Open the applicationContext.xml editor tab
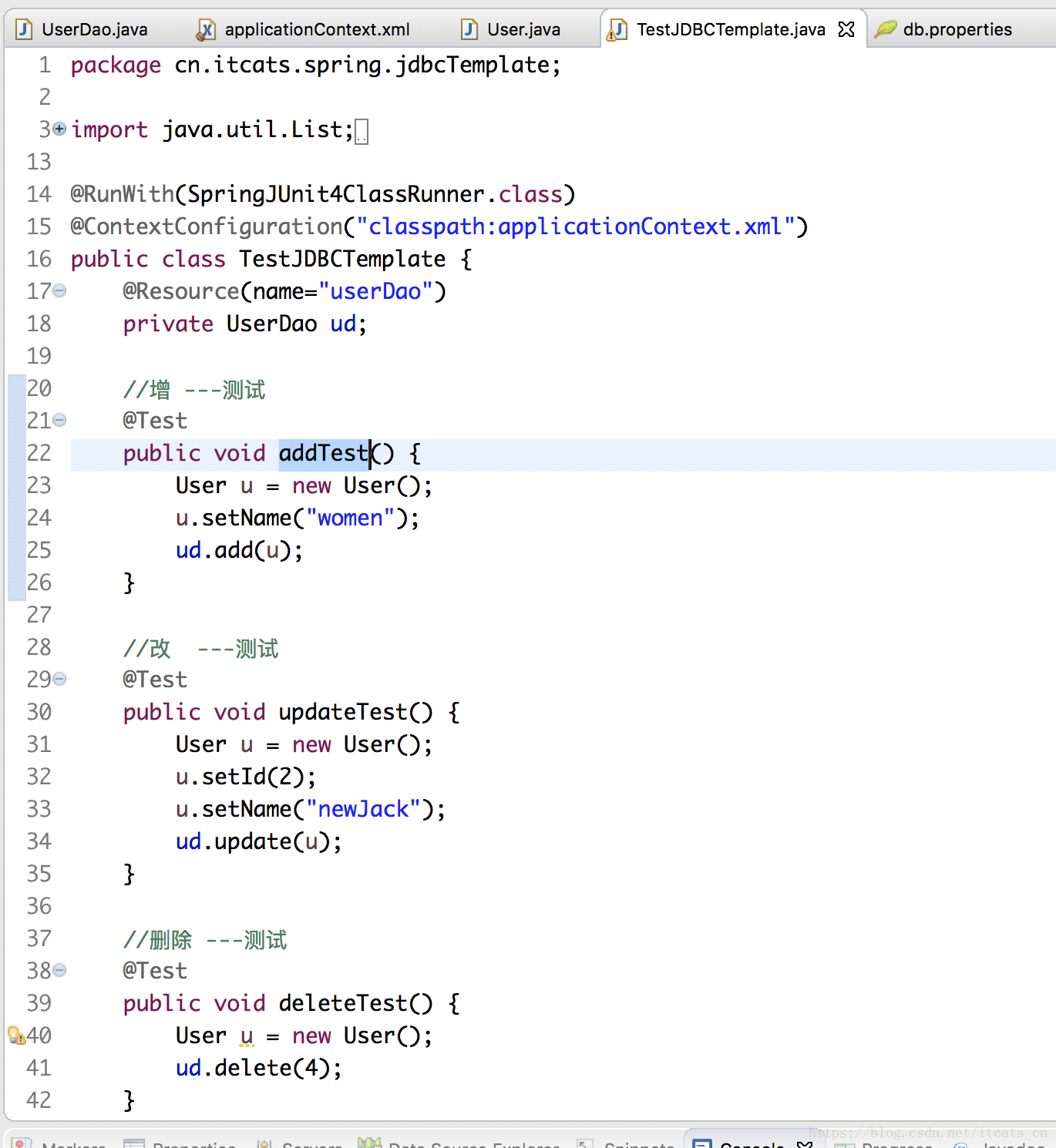 tap(316, 29)
